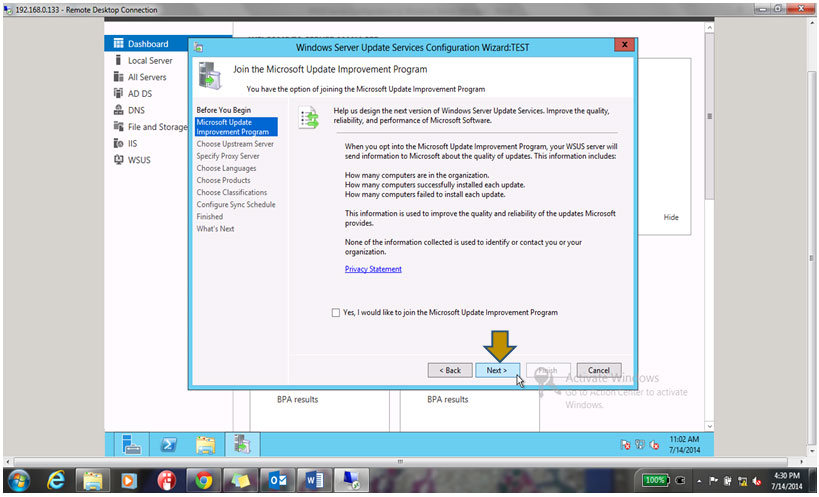This screenshot has width=819, height=497.
Task: Launch PowerShell from remote taskbar
Action: (168, 444)
